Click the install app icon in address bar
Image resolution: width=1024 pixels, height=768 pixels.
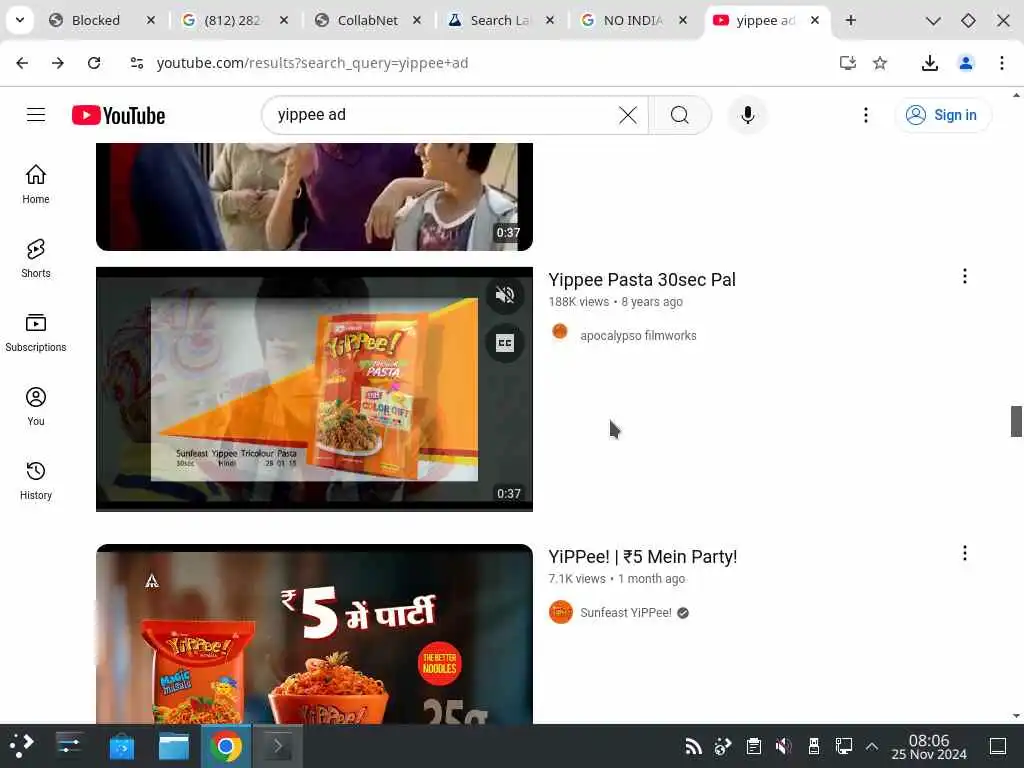847,63
